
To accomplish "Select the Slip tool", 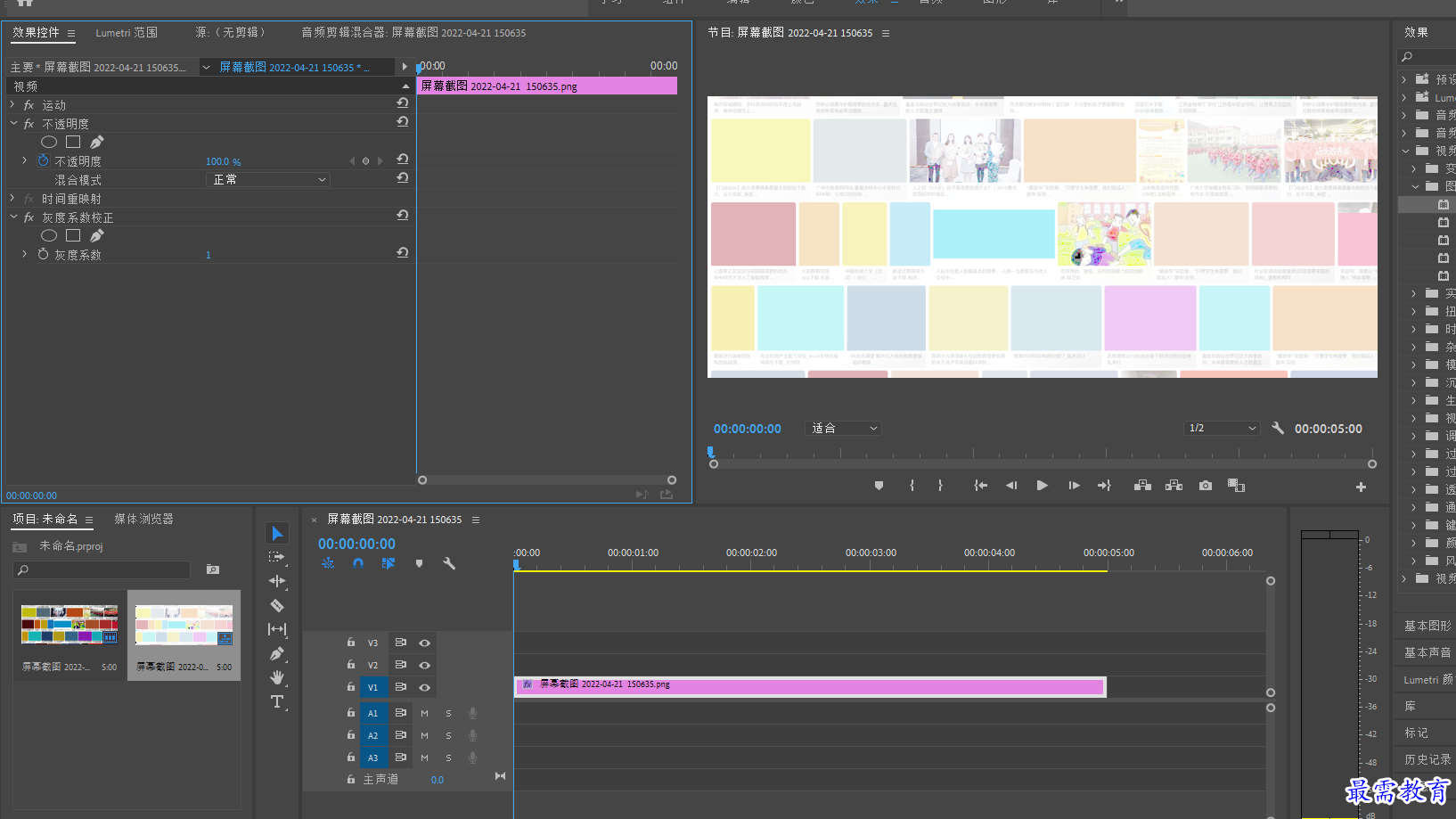I will [x=277, y=629].
